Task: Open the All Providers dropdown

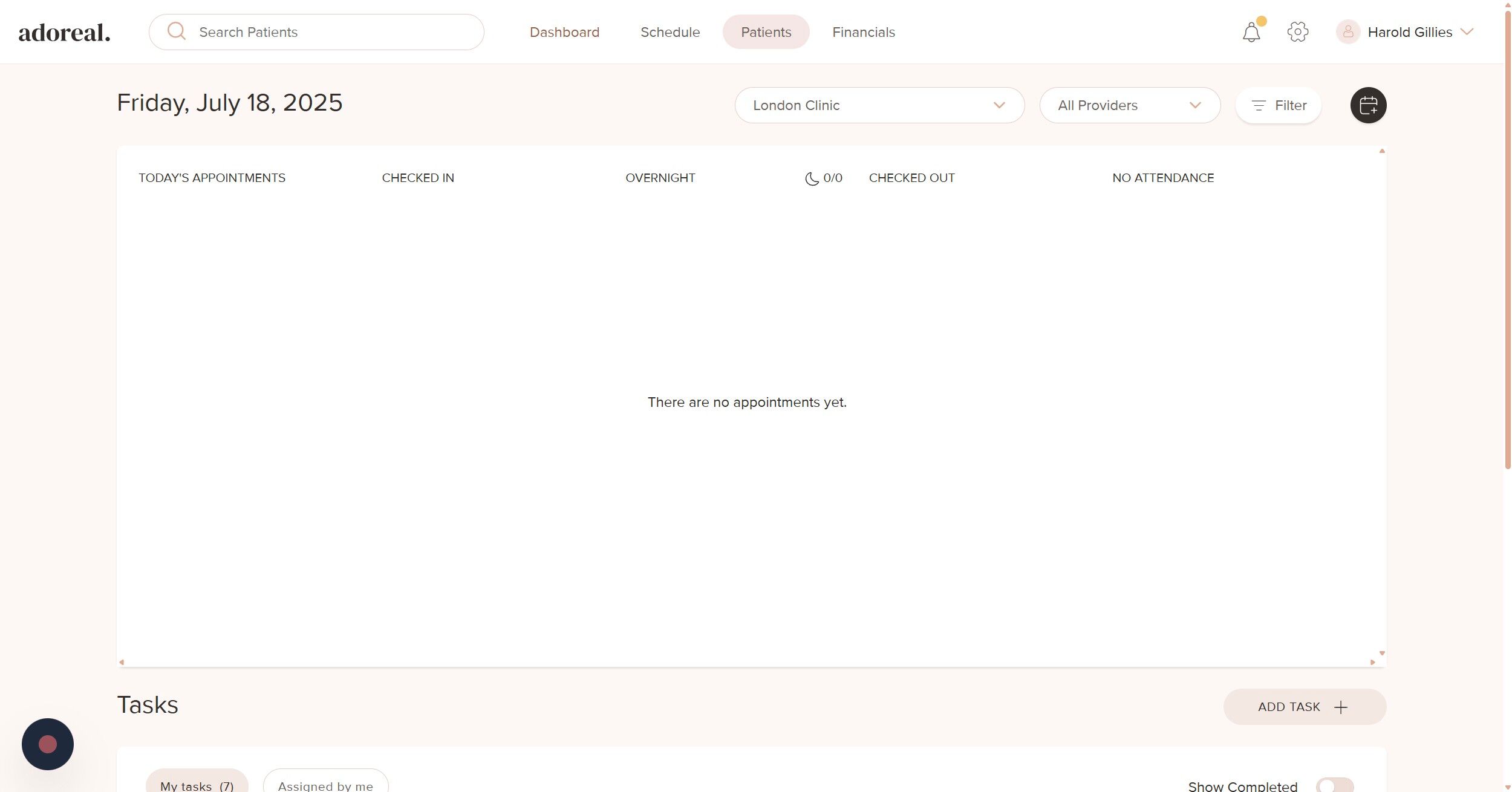Action: [x=1129, y=105]
